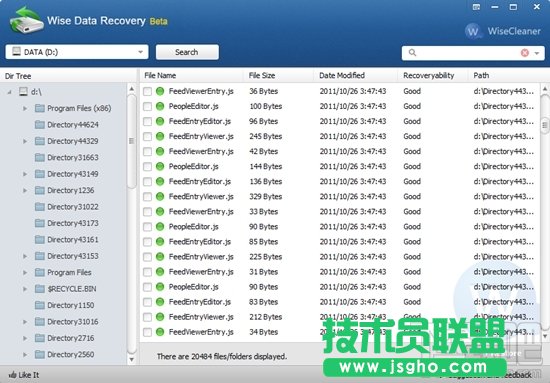Expand the Directory43153 folder
This screenshot has height=383, width=550.
(25, 256)
